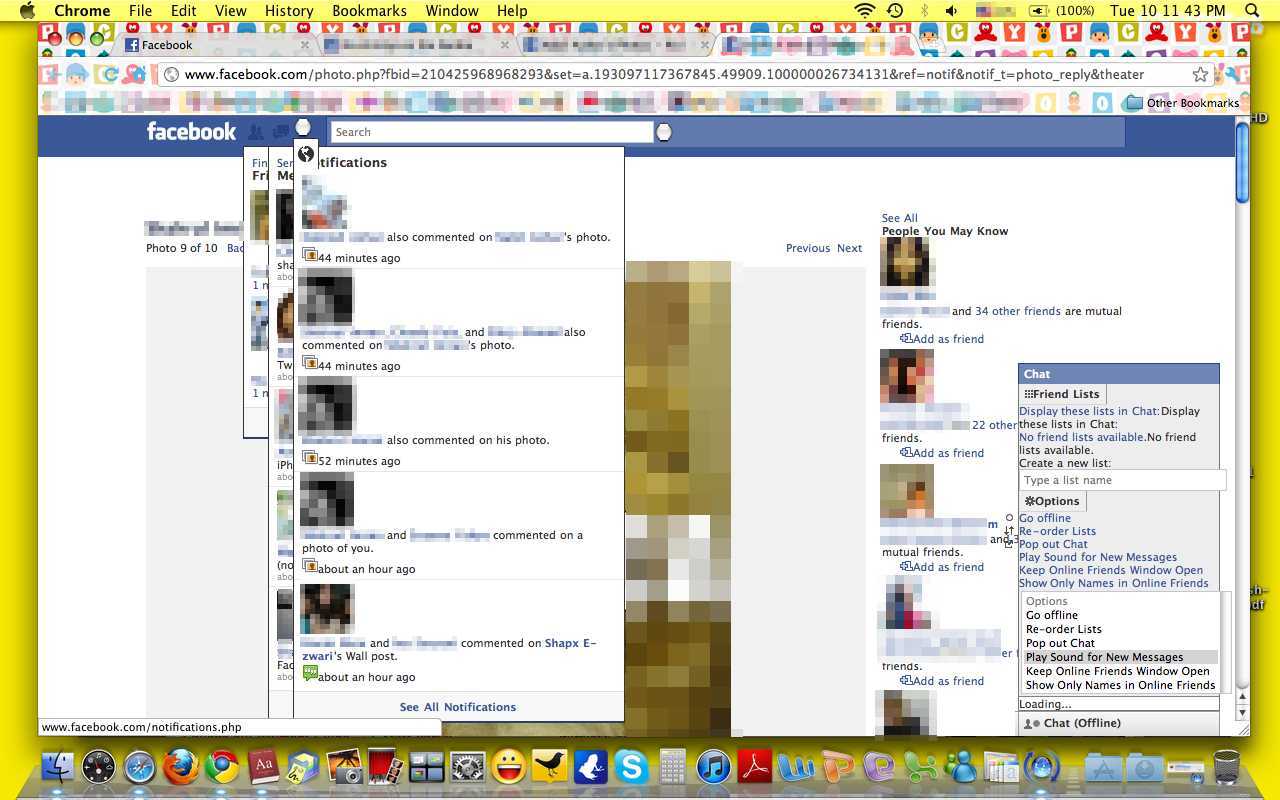Choose Re-order Lists in the Options list

pos(1120,629)
